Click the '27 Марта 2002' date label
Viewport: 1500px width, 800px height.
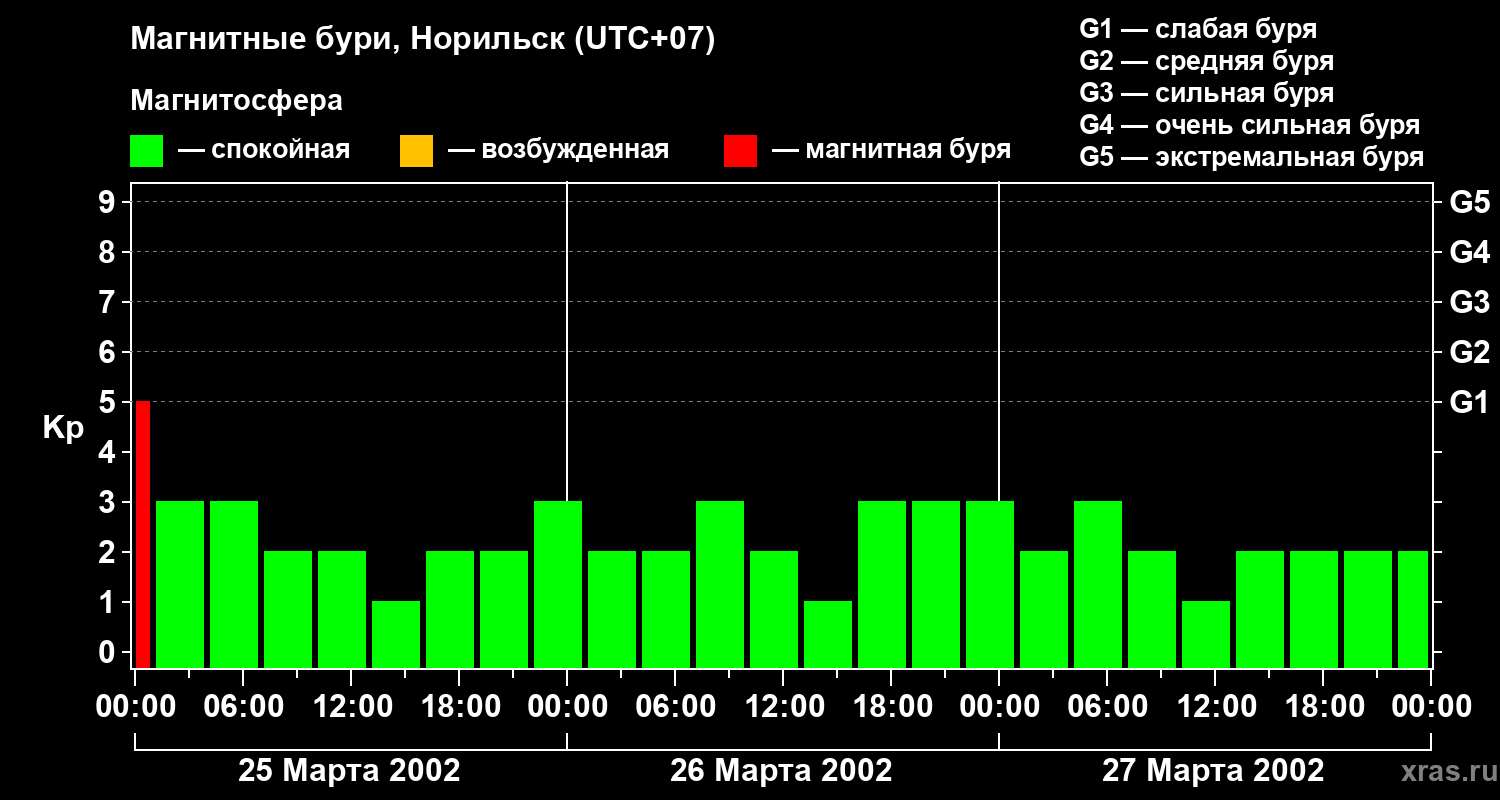(1213, 771)
